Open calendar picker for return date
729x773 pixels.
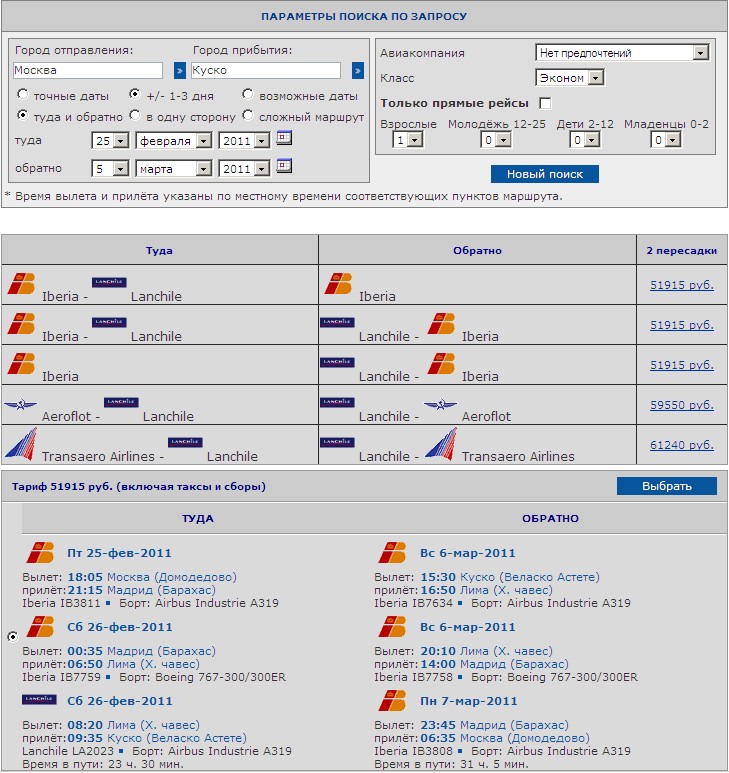pos(283,167)
